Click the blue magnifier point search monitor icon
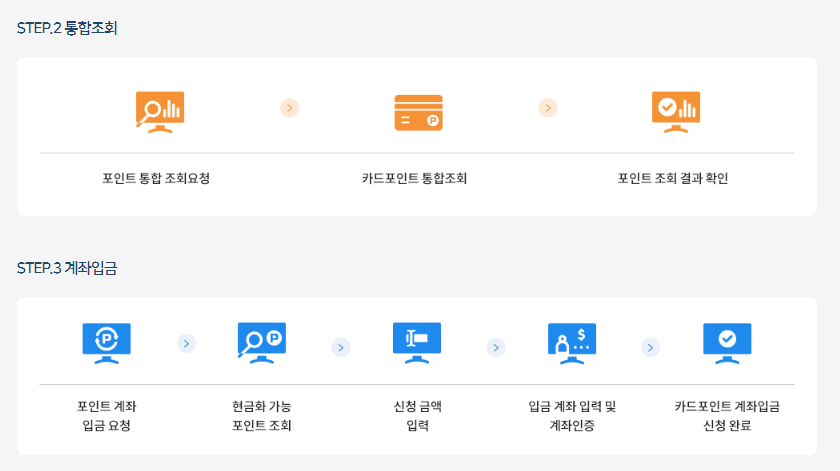This screenshot has width=840, height=471. pos(261,343)
